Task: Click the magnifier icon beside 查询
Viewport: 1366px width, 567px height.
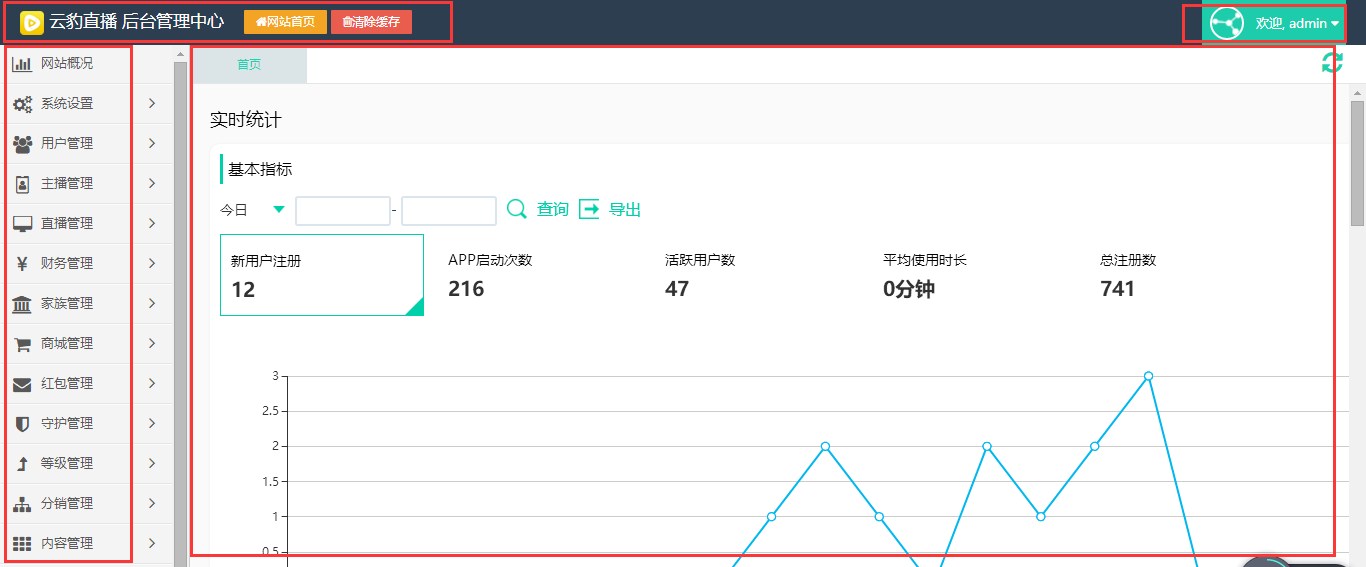Action: pyautogui.click(x=517, y=209)
